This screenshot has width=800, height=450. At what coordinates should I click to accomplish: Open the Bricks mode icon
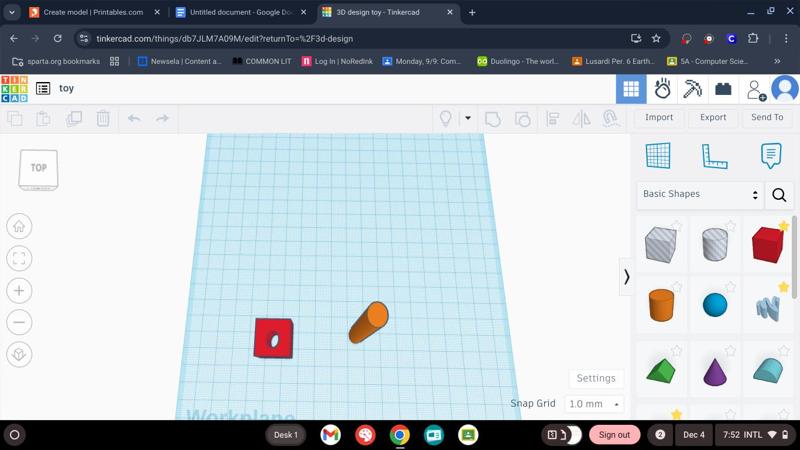pyautogui.click(x=723, y=89)
